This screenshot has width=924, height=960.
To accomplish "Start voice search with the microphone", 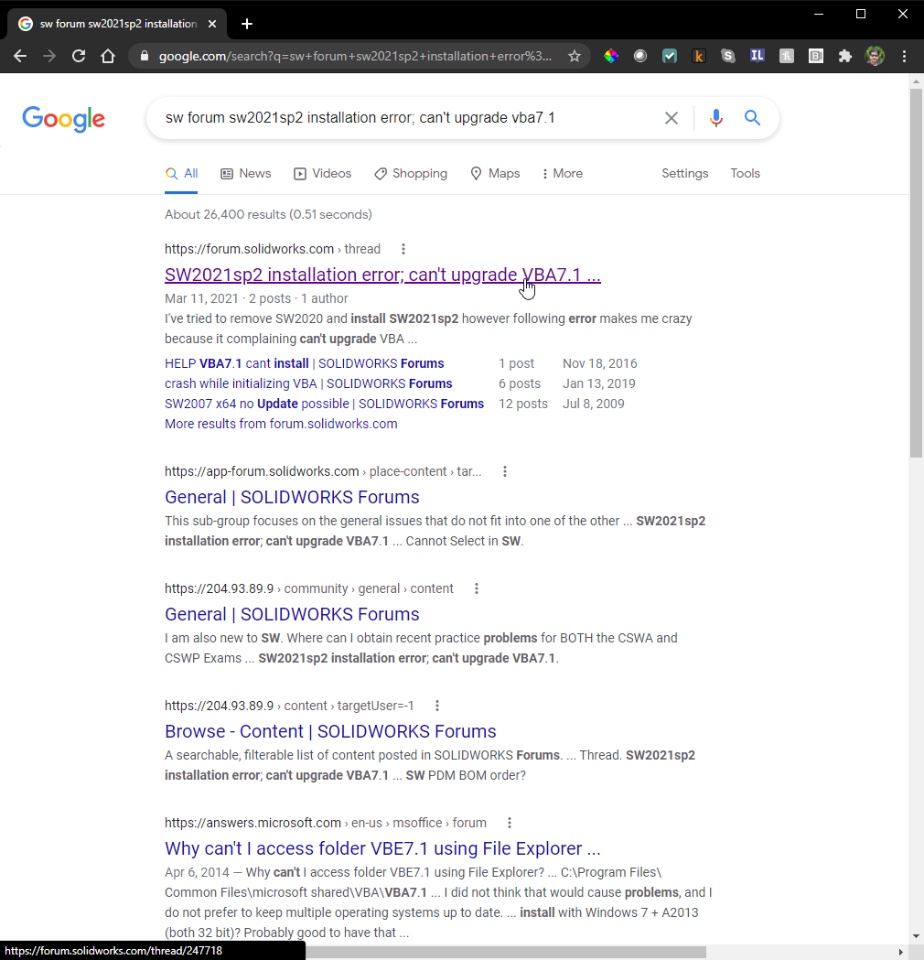I will 716,118.
